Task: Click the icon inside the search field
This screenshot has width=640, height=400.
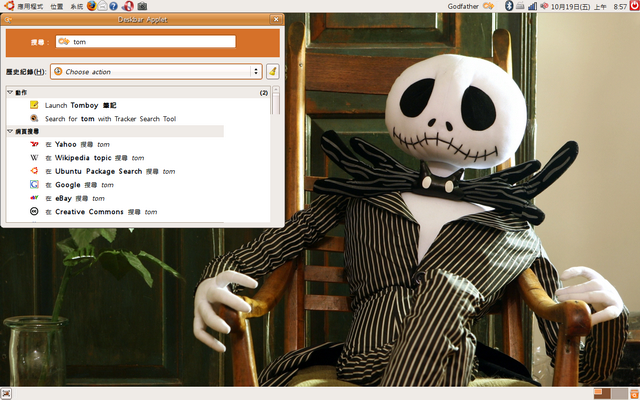Action: coord(64,41)
